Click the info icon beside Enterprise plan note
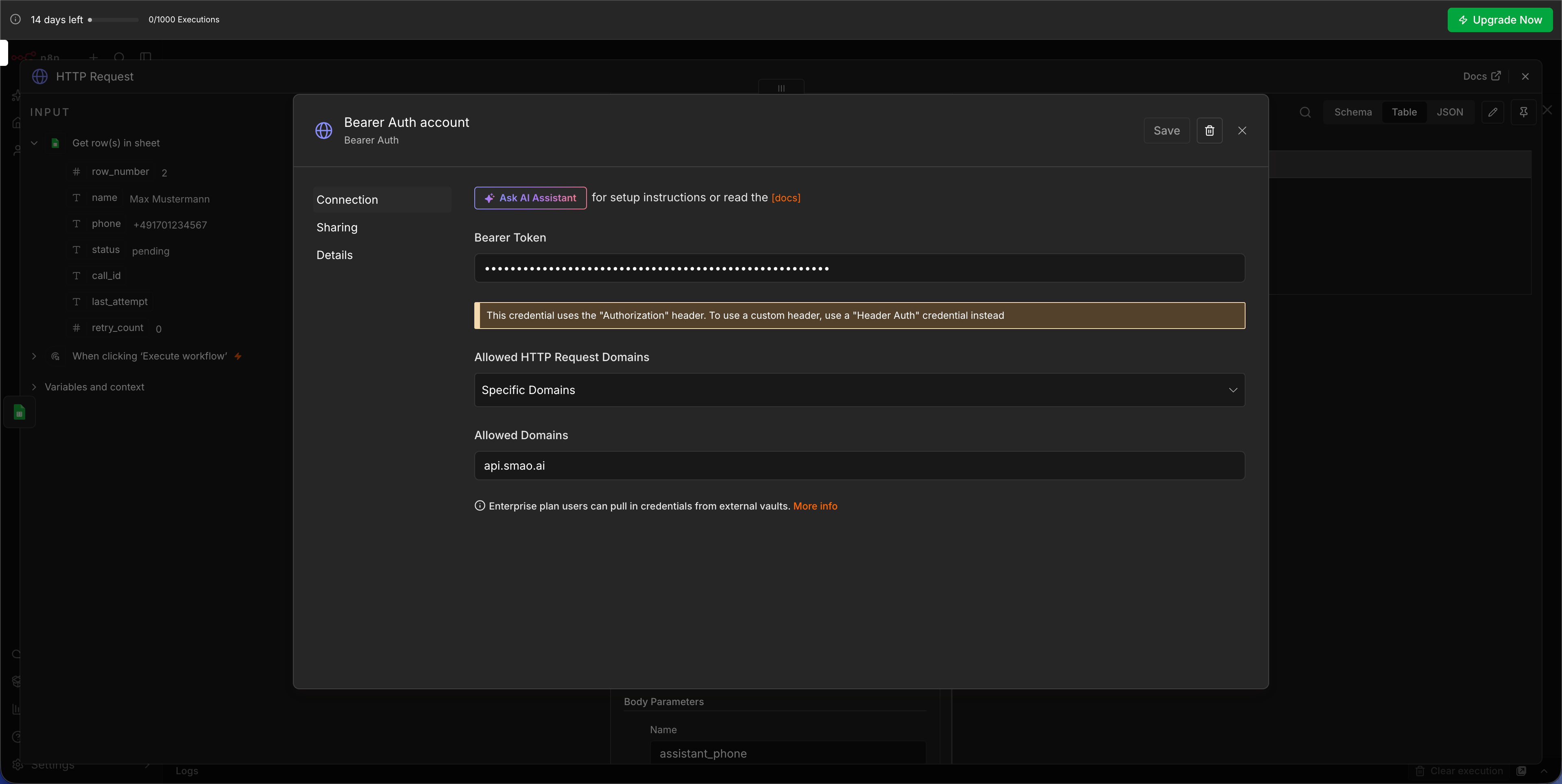The height and width of the screenshot is (784, 1562). click(480, 506)
